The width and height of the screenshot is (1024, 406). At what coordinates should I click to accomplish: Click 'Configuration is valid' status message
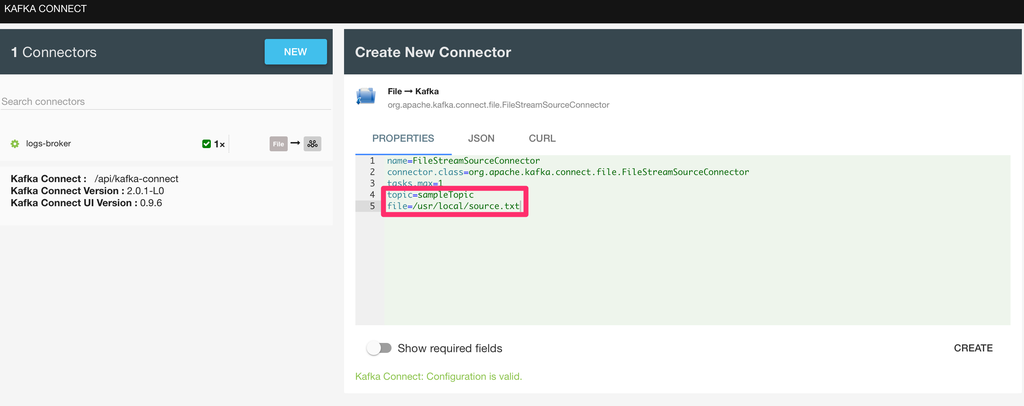click(439, 377)
